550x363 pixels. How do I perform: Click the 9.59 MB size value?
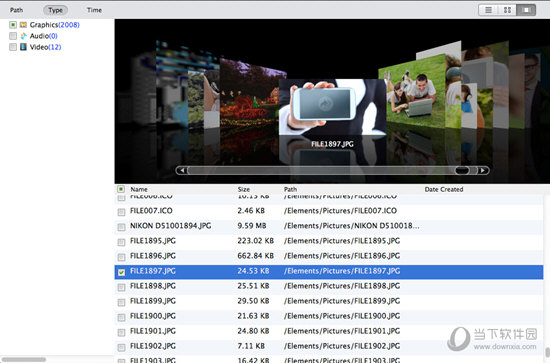point(252,226)
